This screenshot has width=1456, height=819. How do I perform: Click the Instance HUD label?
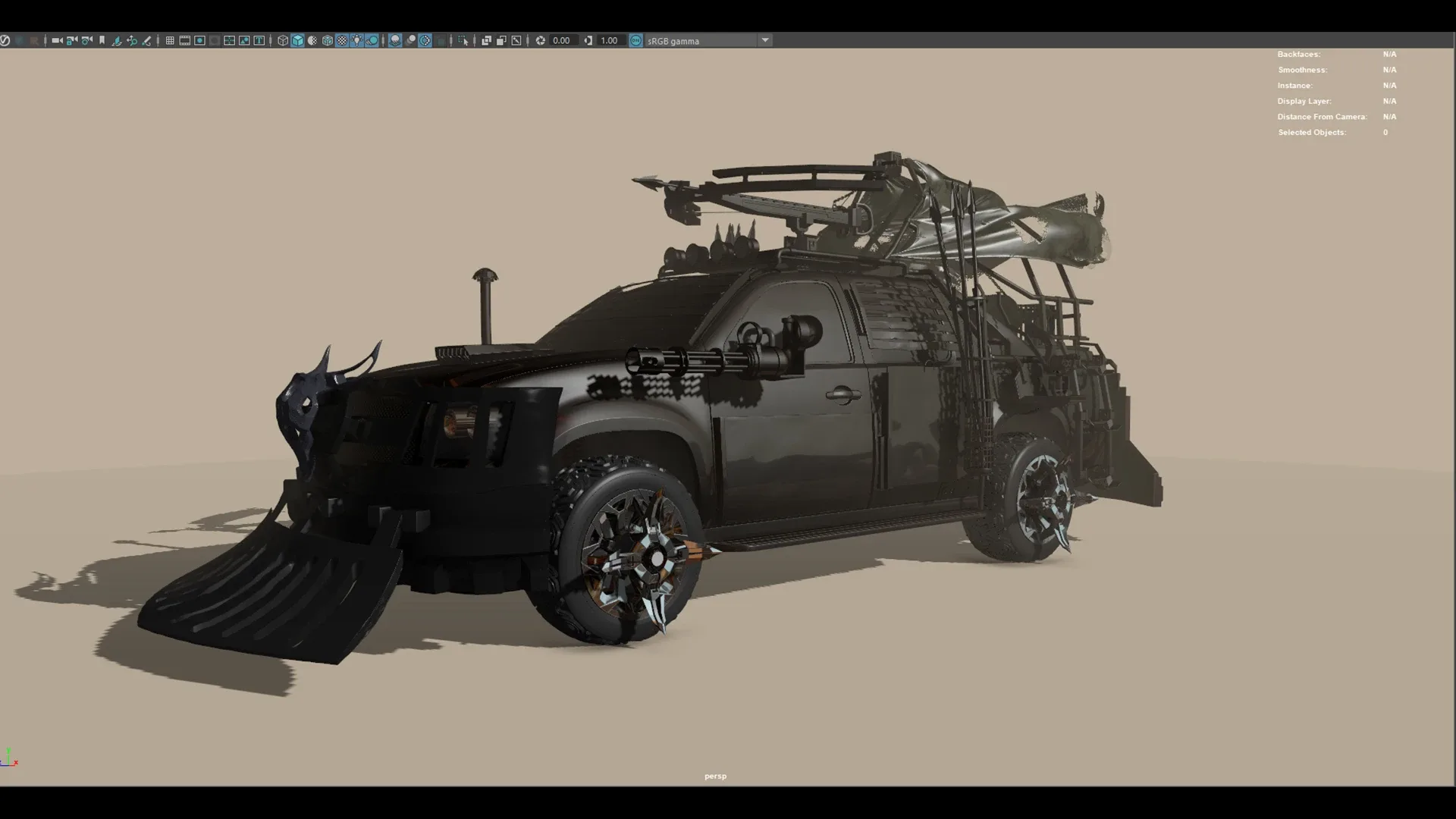(1294, 86)
